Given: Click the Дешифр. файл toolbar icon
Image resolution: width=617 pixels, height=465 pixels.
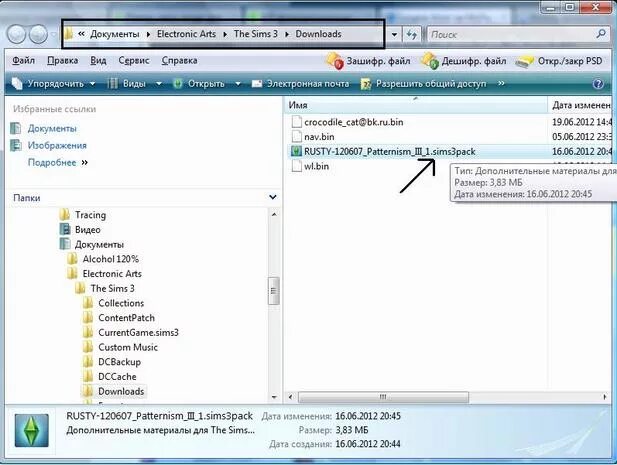Looking at the screenshot, I should [430, 61].
